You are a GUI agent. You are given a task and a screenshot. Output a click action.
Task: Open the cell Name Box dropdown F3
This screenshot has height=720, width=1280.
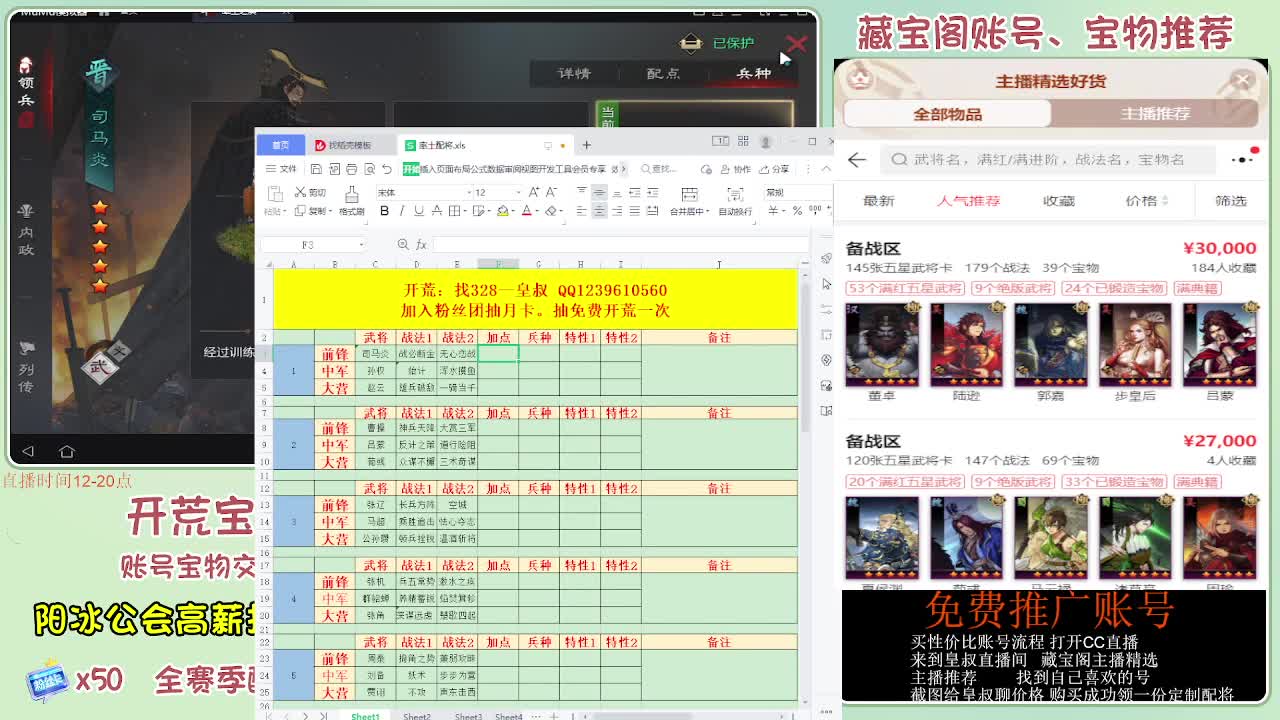pos(361,245)
